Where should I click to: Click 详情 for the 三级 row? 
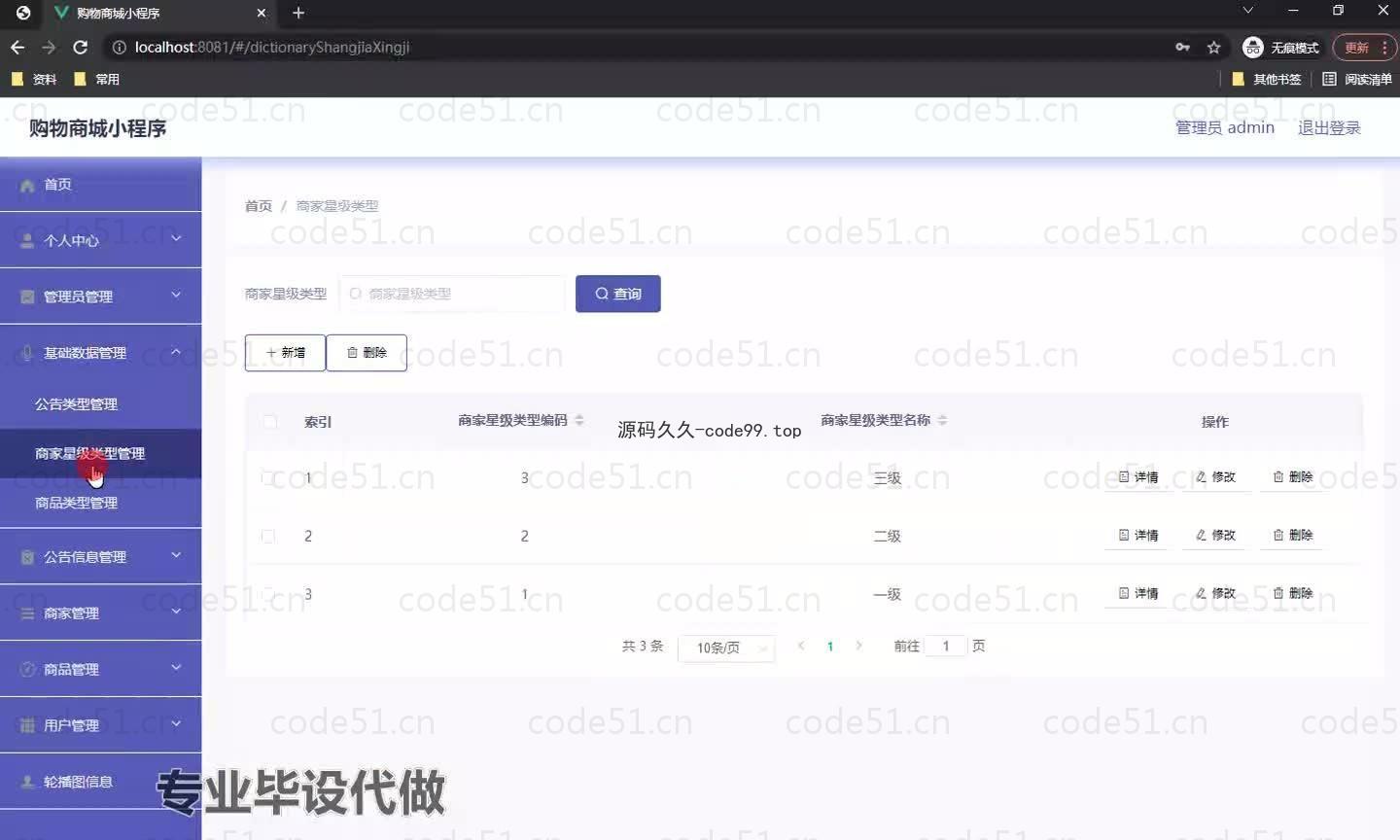(1138, 477)
